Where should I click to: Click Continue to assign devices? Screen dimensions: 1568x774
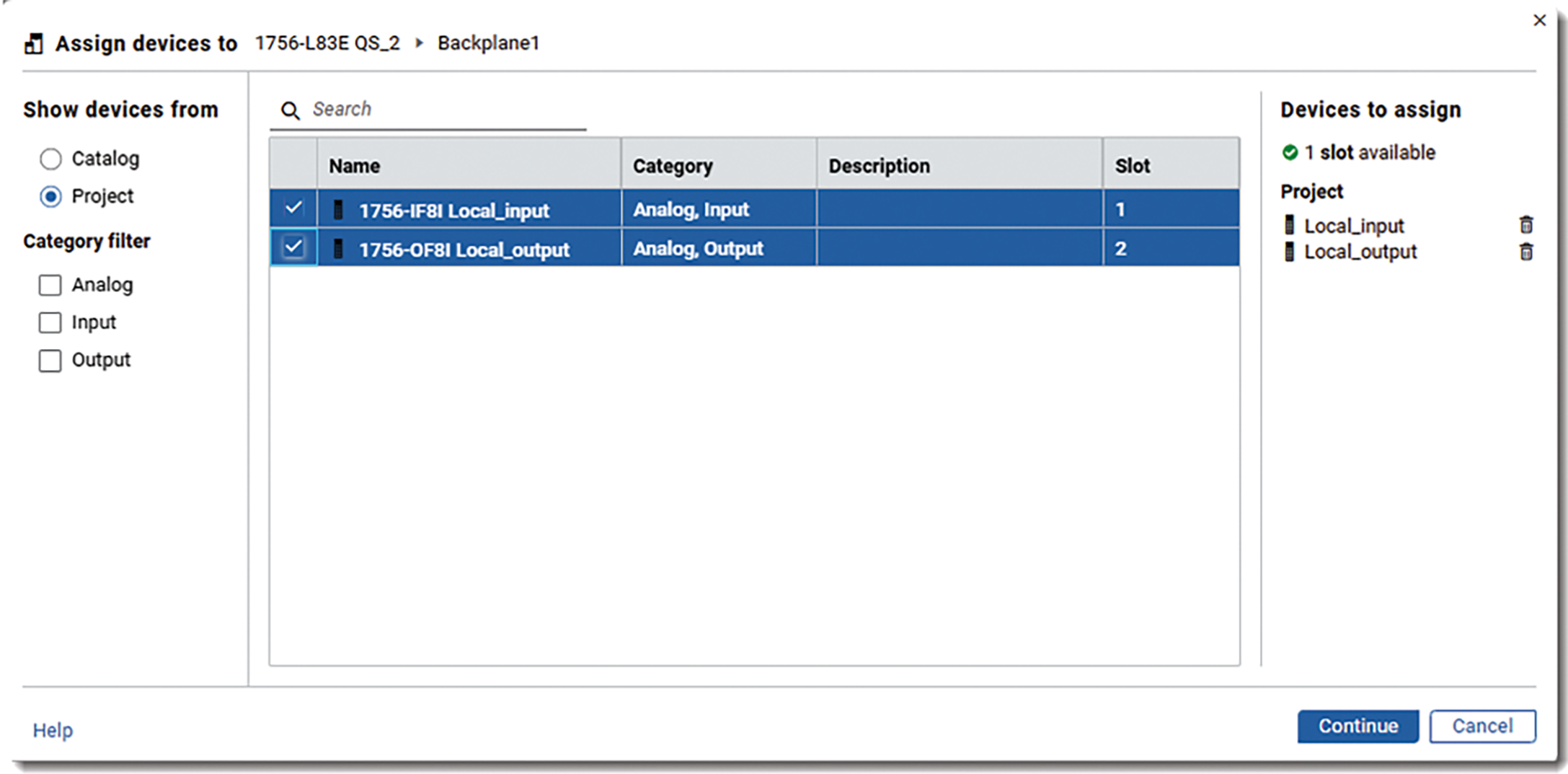1357,726
